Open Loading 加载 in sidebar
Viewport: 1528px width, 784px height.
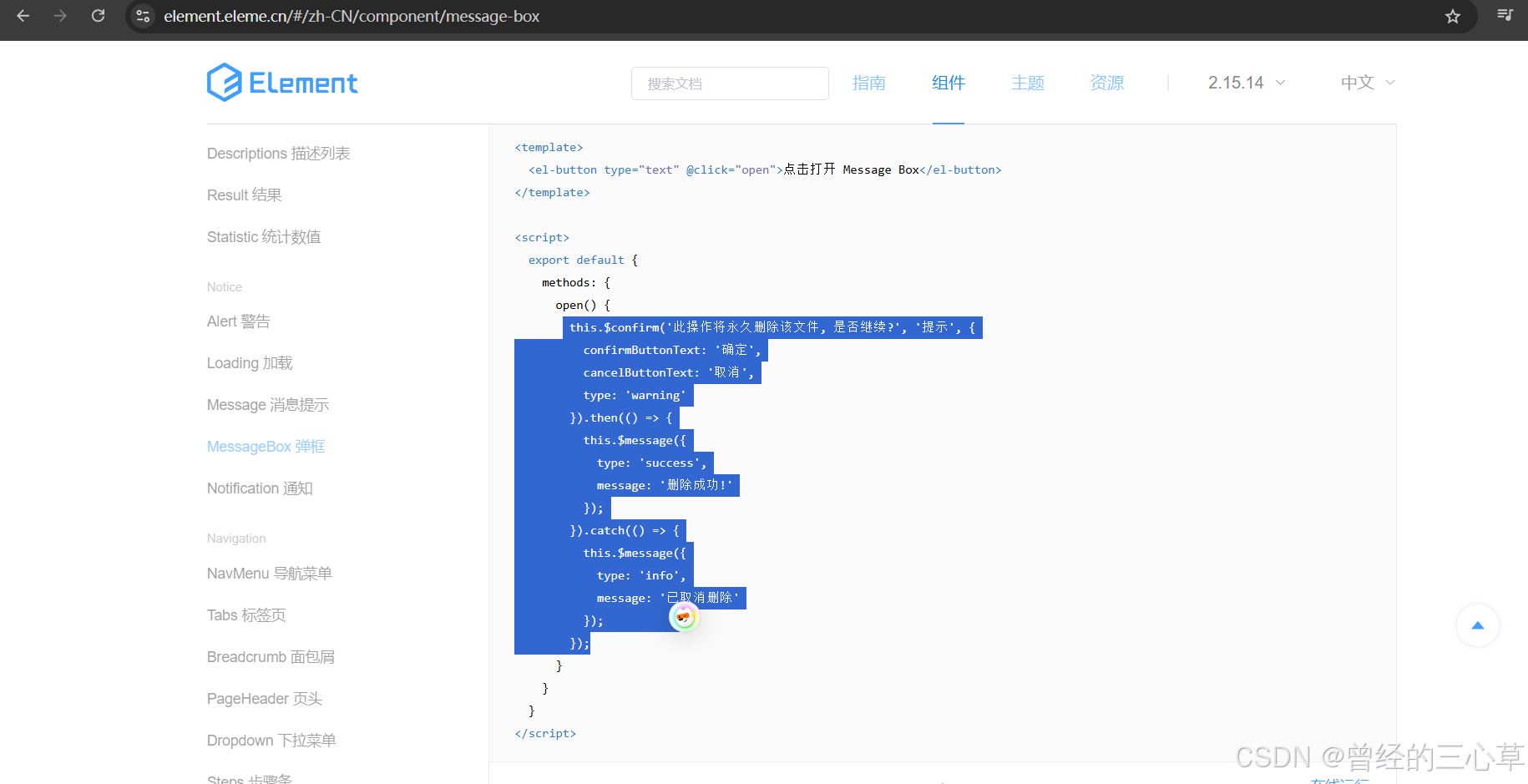click(x=250, y=363)
